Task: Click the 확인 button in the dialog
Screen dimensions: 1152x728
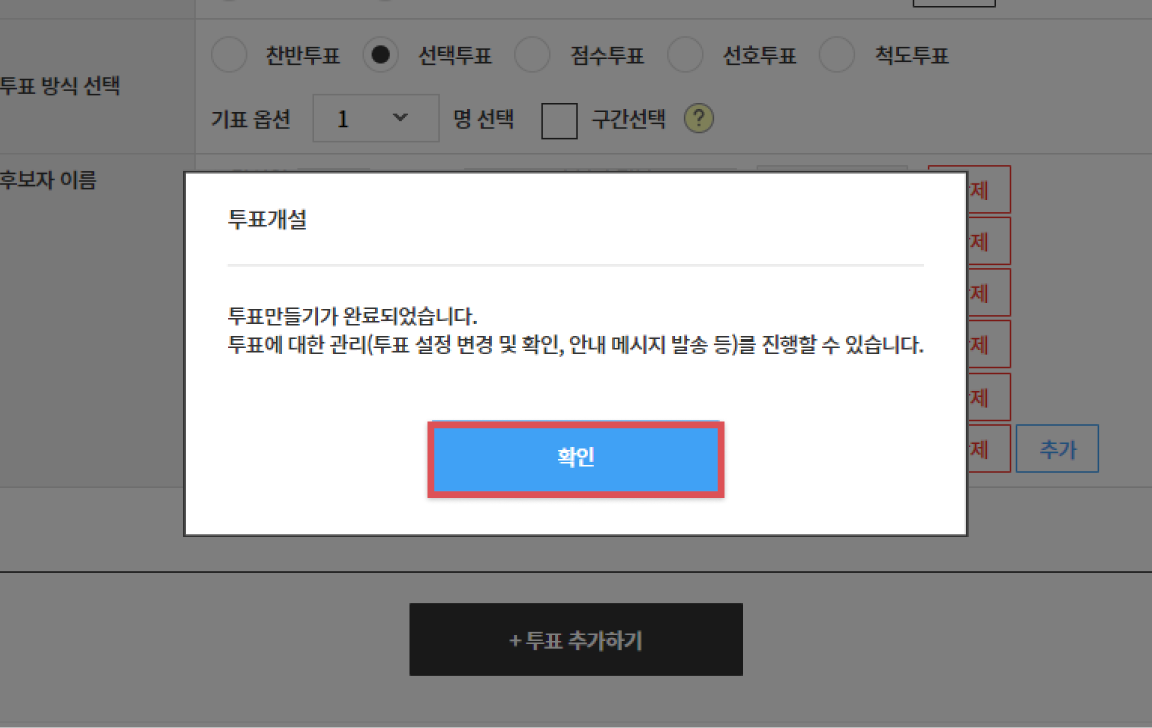Action: coord(575,459)
